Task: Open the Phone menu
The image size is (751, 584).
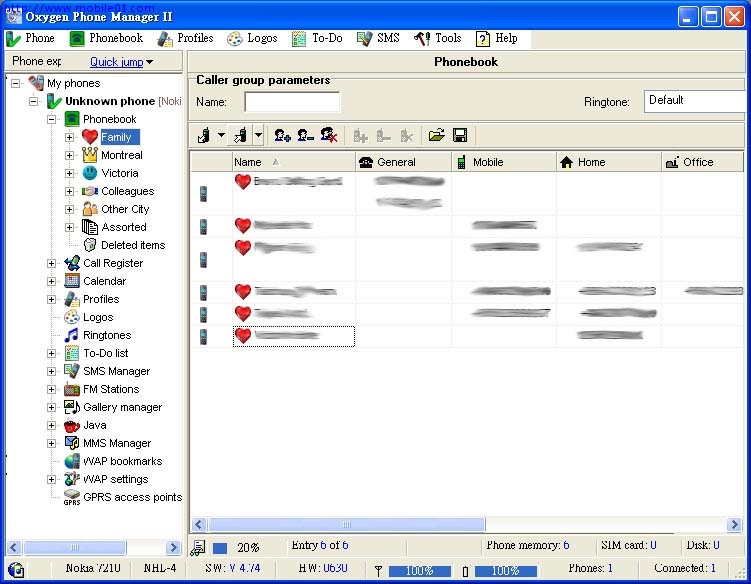Action: (30, 38)
